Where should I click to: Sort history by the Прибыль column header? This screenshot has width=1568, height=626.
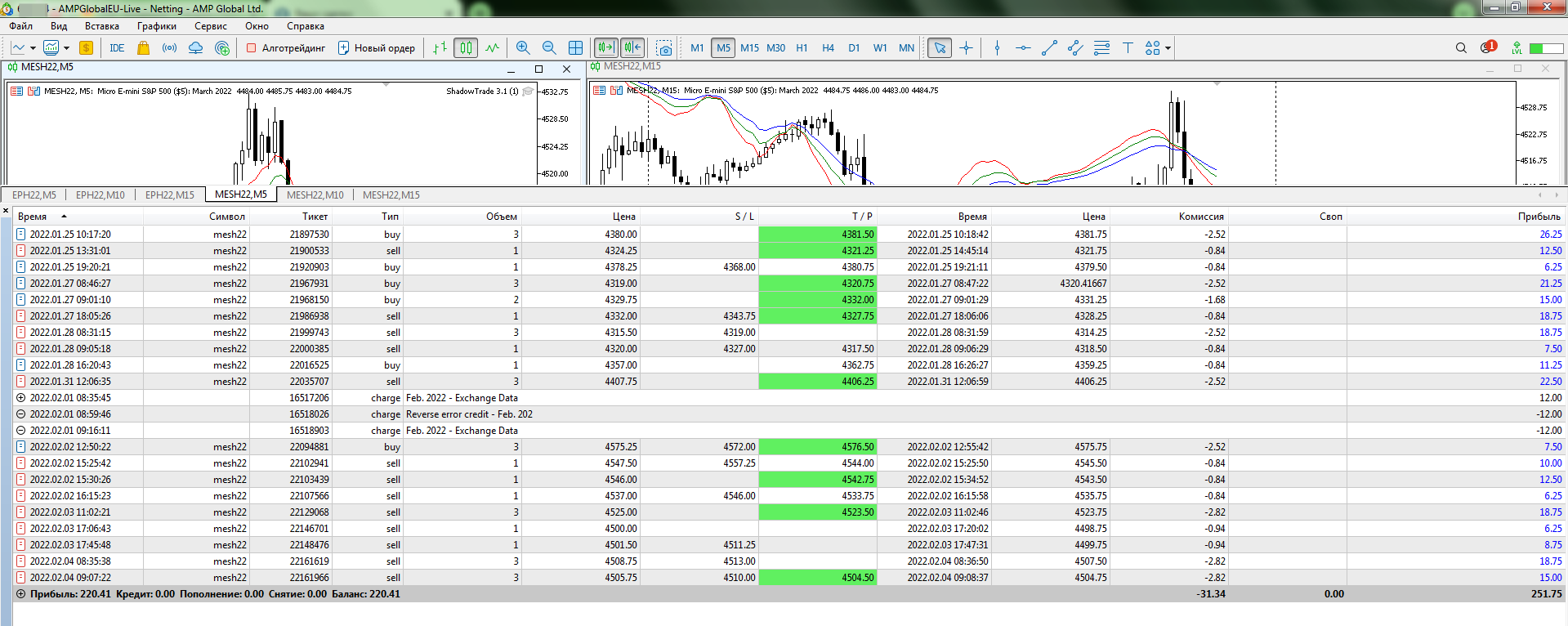1539,217
